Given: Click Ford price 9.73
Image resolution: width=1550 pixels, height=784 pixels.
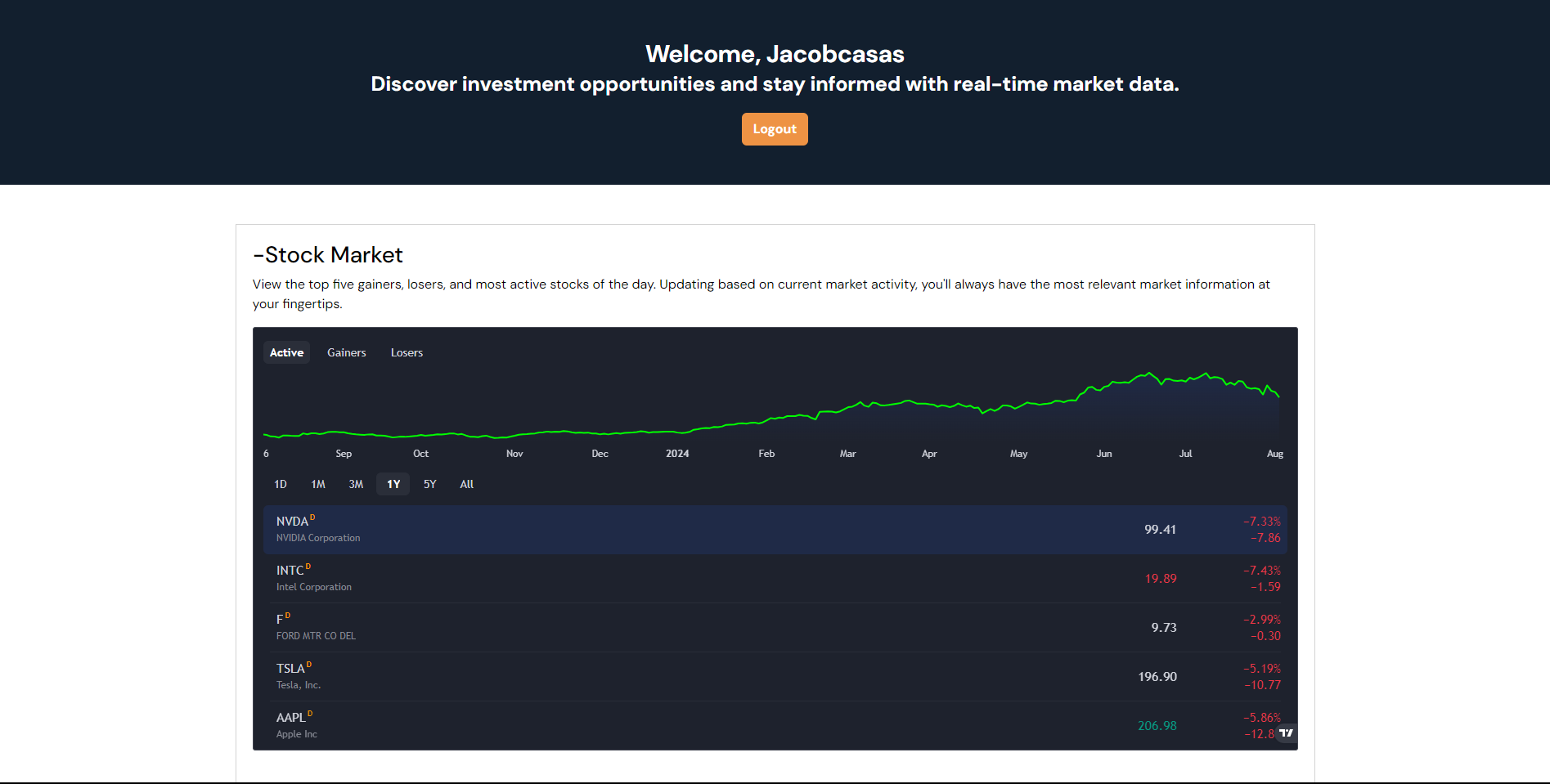Looking at the screenshot, I should pyautogui.click(x=1164, y=628).
